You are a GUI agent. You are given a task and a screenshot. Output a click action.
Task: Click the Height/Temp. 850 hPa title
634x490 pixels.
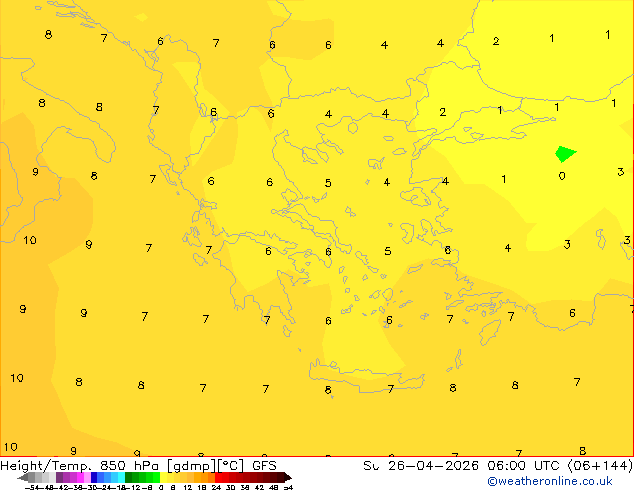(x=80, y=465)
